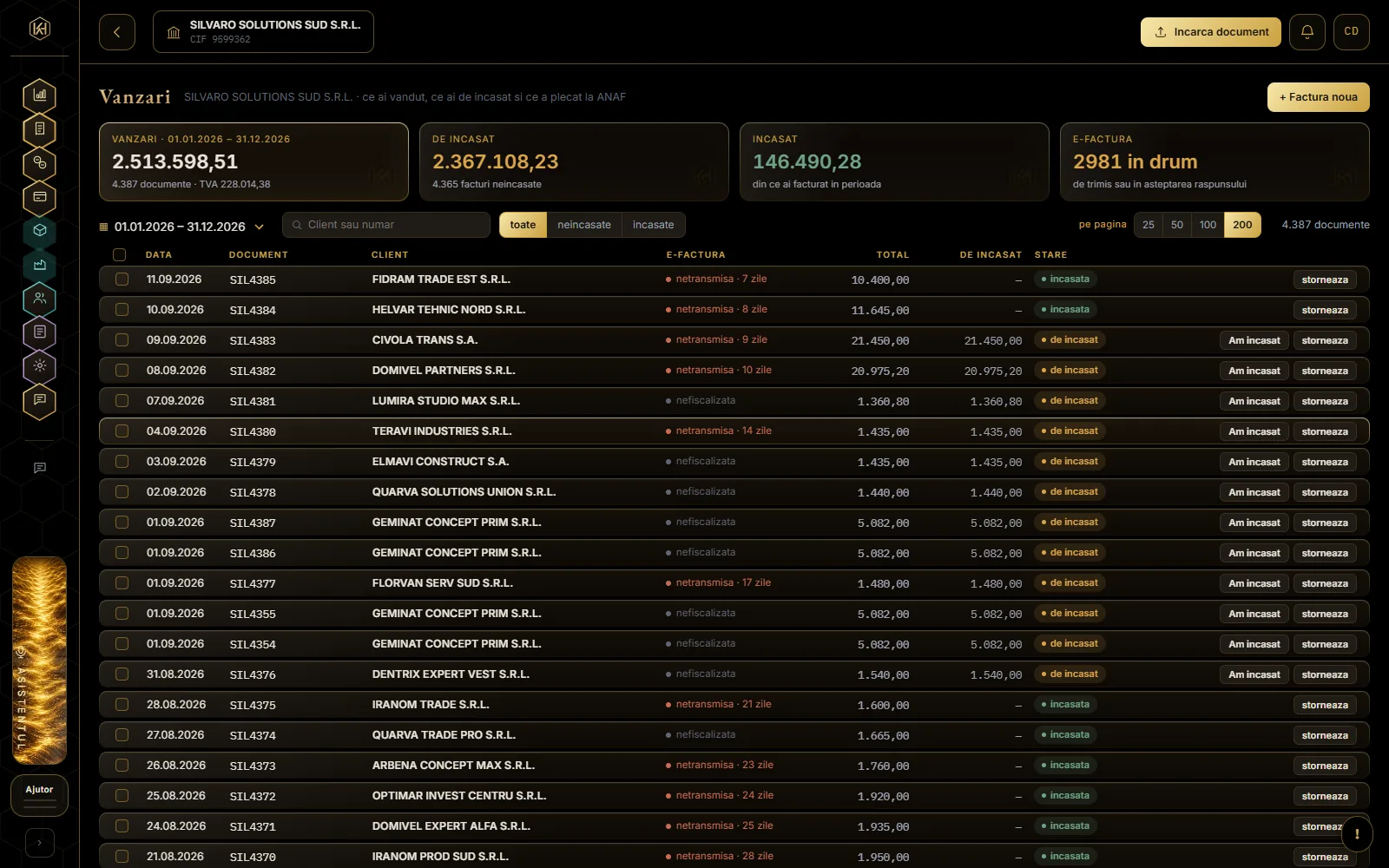
Task: Tick the checkbox for invoice SIL4374
Action: pyautogui.click(x=122, y=735)
